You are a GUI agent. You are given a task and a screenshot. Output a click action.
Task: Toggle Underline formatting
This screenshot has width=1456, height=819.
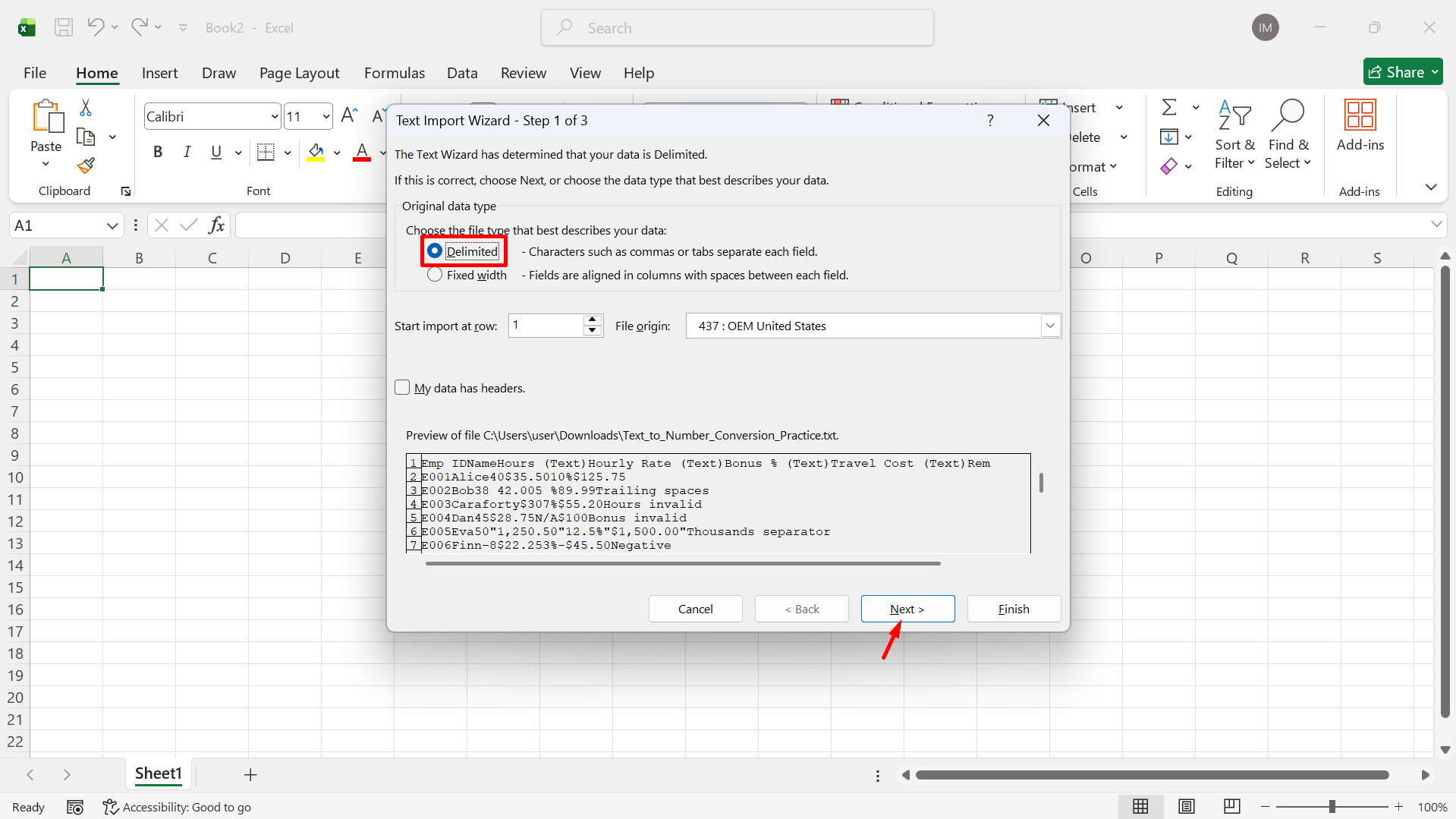(216, 152)
